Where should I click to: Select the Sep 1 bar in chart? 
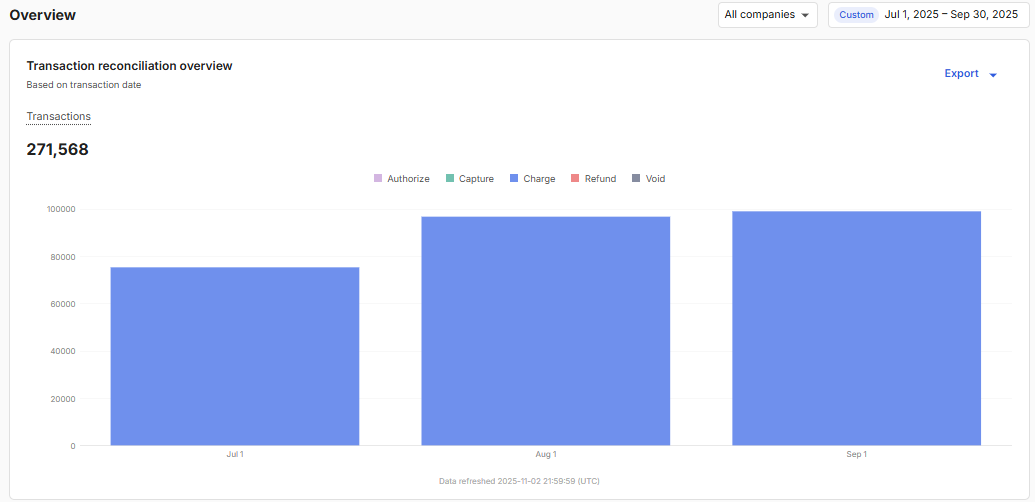(856, 329)
